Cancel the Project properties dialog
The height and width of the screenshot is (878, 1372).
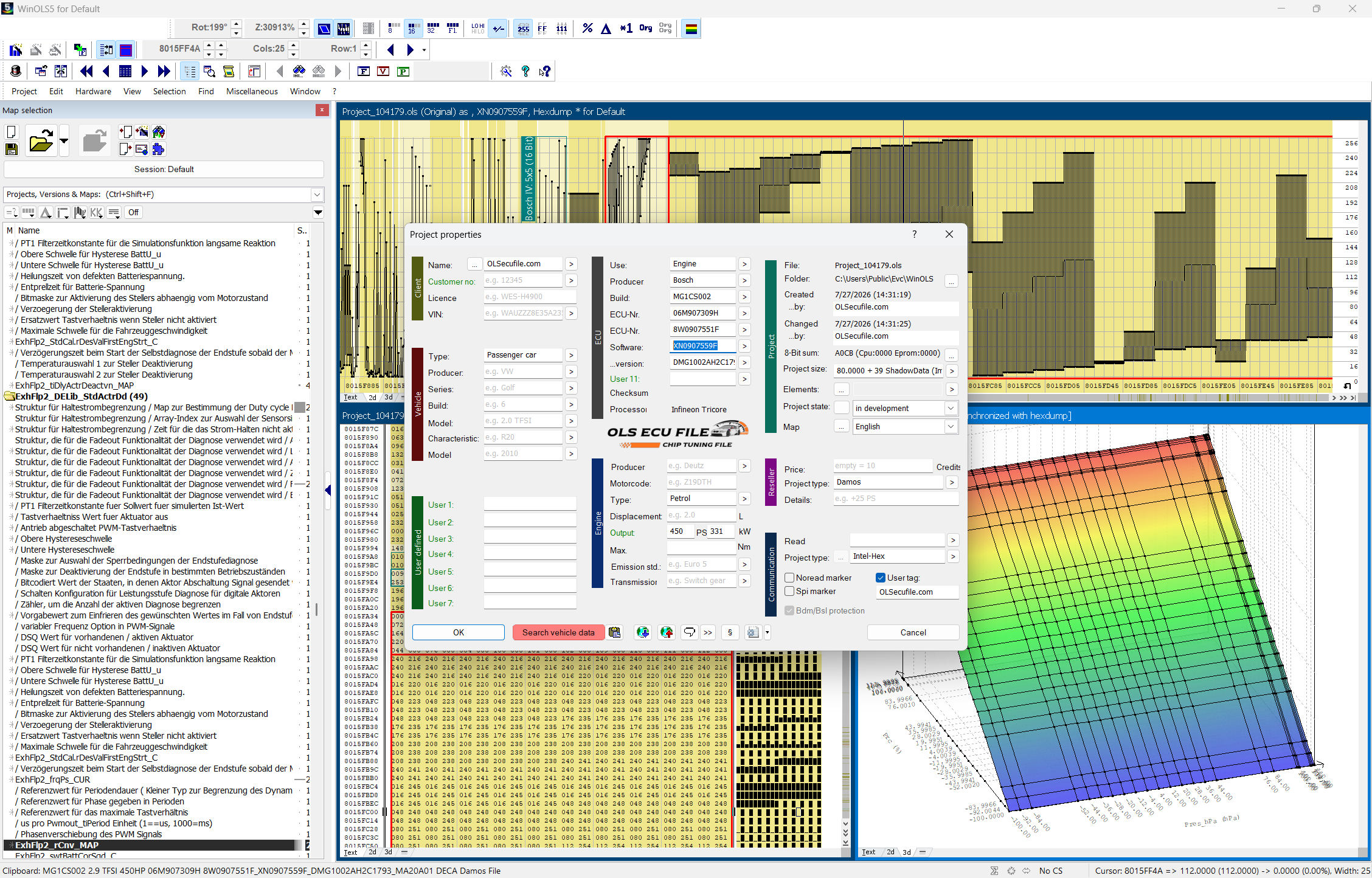pos(913,632)
